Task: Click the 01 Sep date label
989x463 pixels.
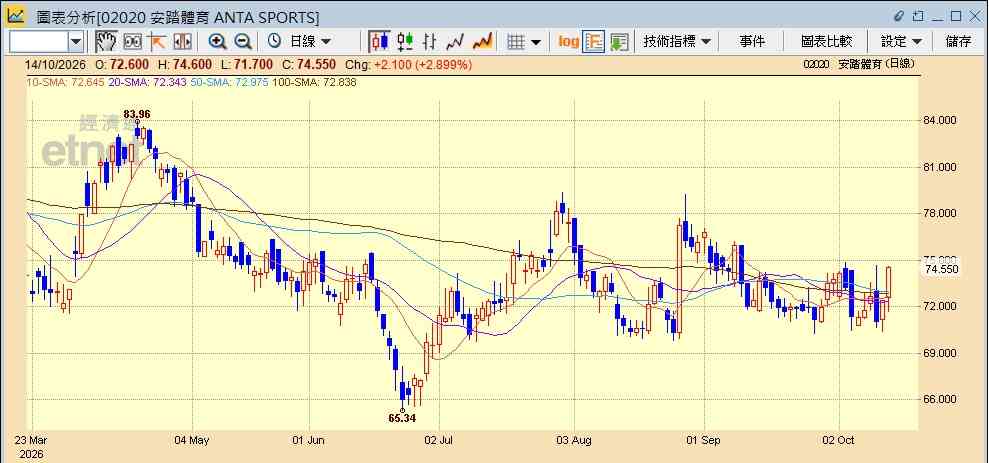Action: click(x=703, y=440)
